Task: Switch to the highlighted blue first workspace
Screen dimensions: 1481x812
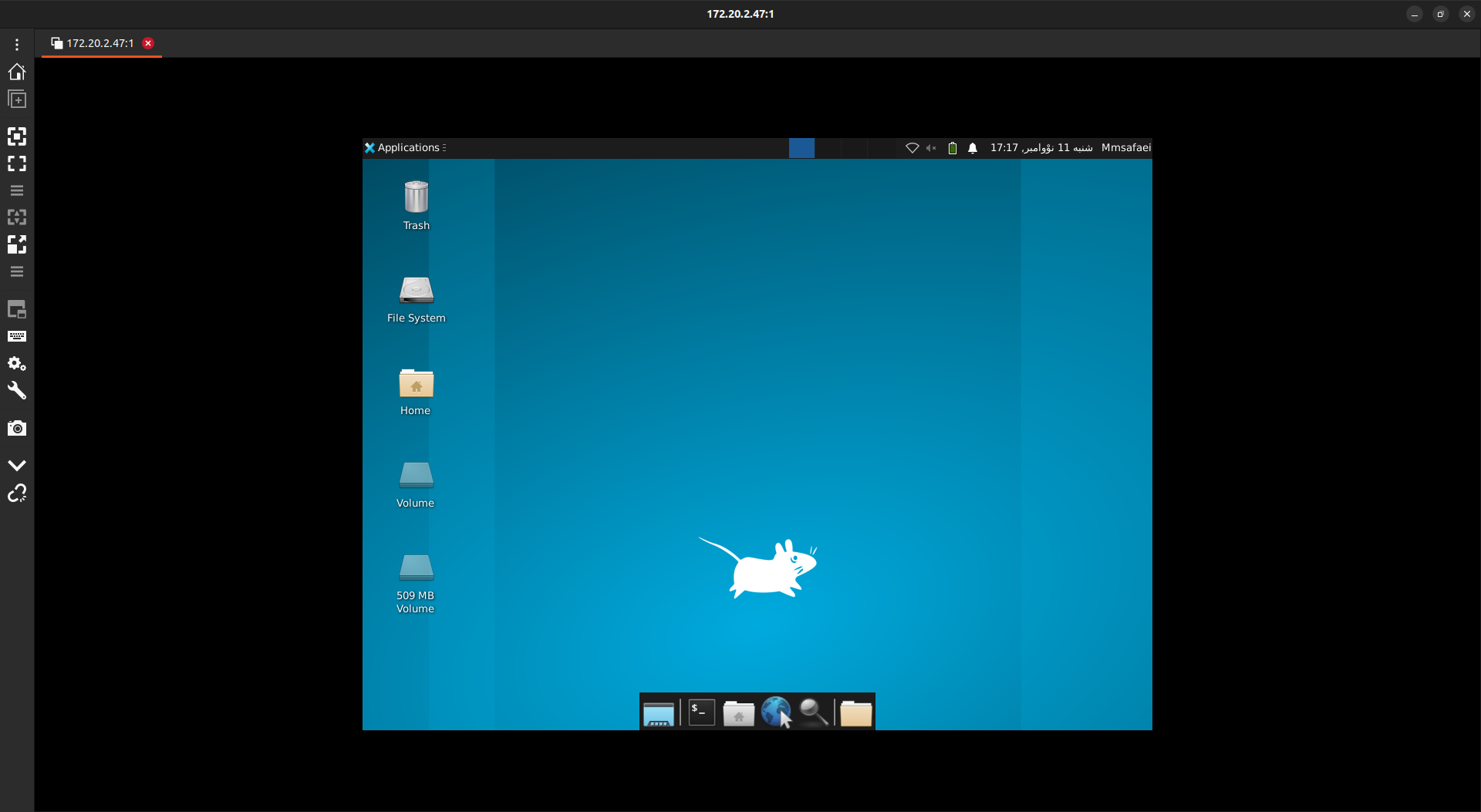Action: pyautogui.click(x=801, y=148)
